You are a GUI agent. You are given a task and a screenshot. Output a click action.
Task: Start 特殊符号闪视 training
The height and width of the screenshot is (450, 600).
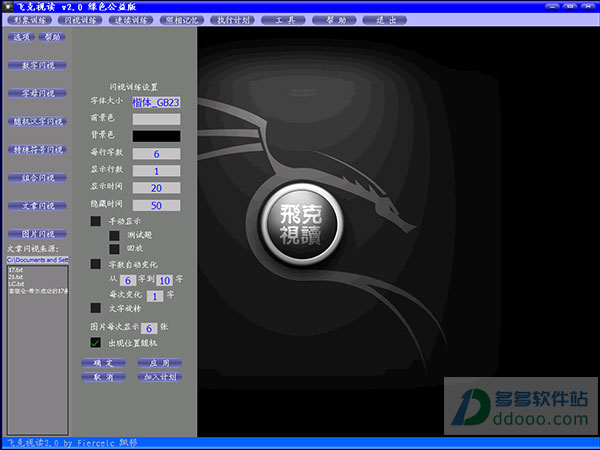click(x=38, y=150)
